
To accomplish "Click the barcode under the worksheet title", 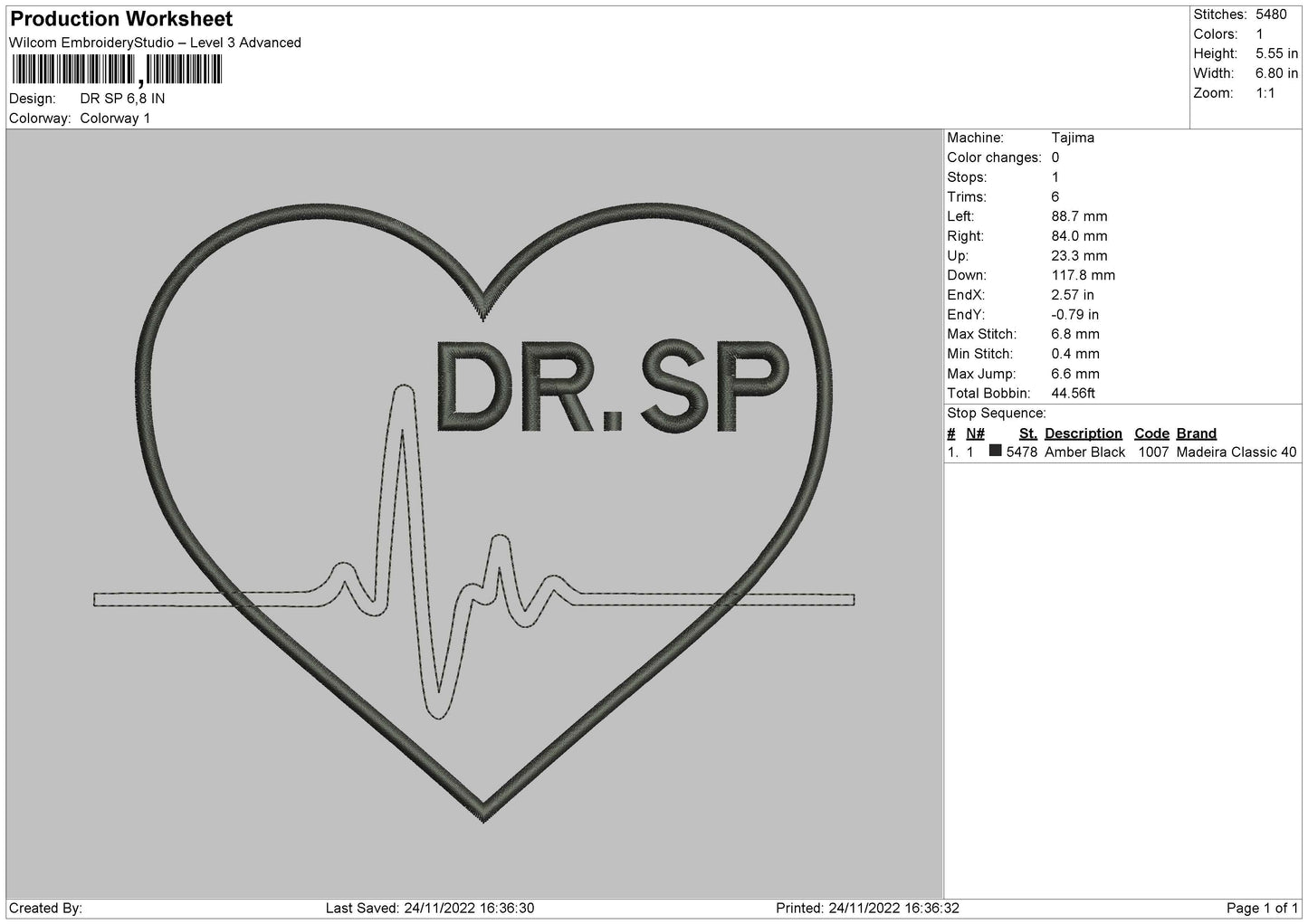I will coord(117,70).
